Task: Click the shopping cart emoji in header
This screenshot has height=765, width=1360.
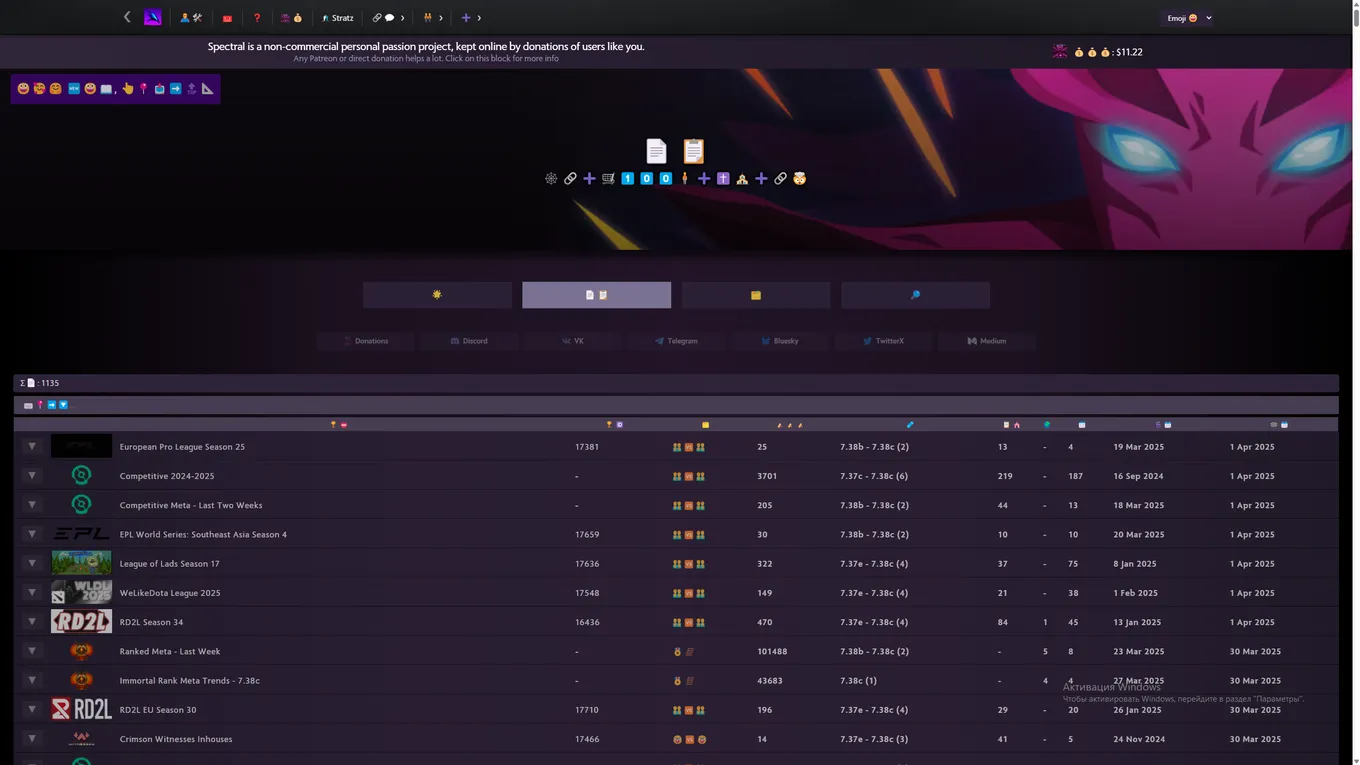Action: (608, 179)
